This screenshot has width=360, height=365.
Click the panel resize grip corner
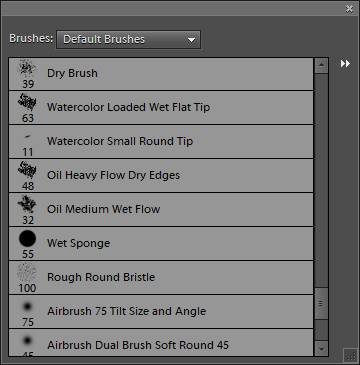351,356
